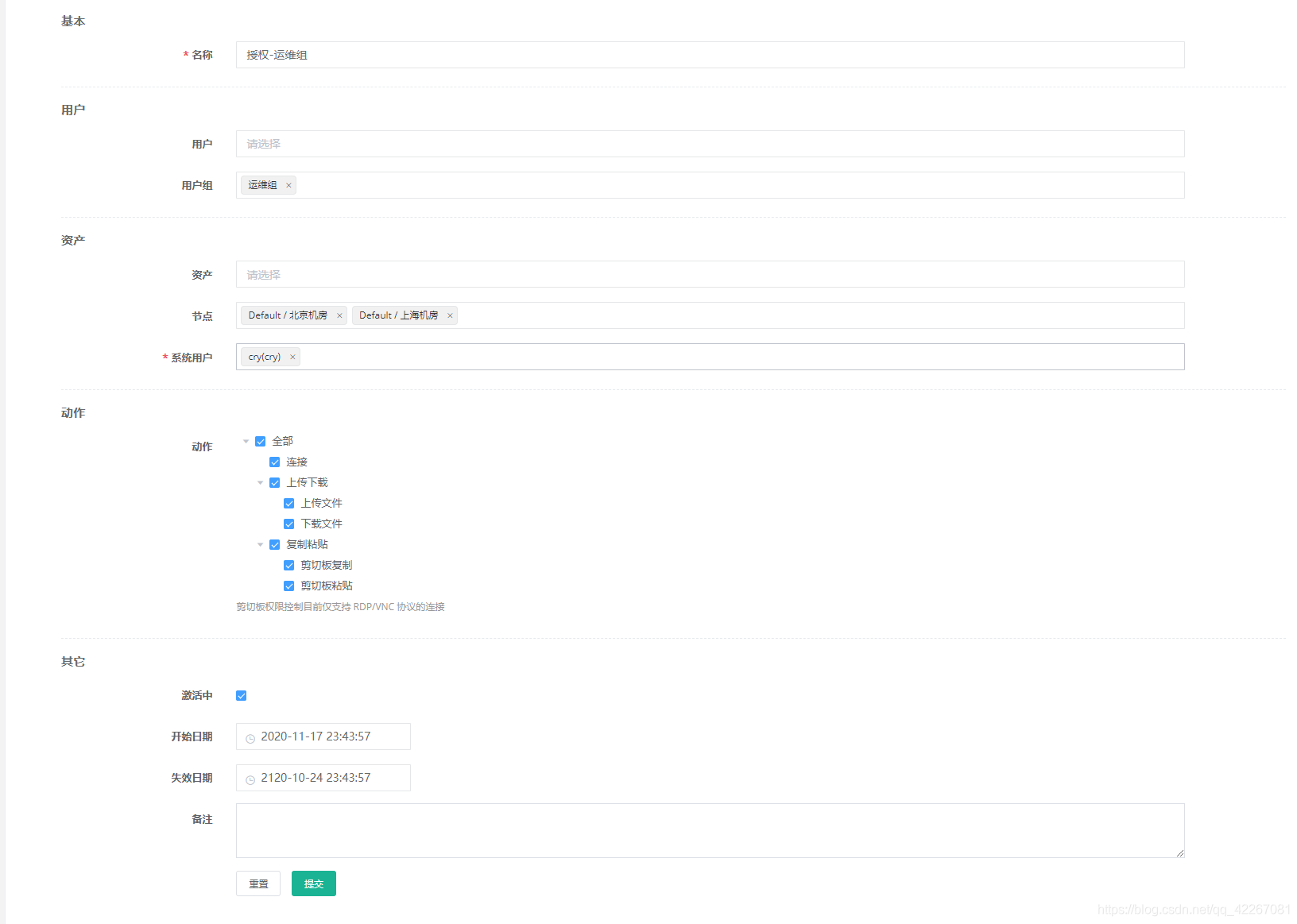The image size is (1297, 924).
Task: Toggle the 复制粘贴 checkbox
Action: [x=274, y=544]
